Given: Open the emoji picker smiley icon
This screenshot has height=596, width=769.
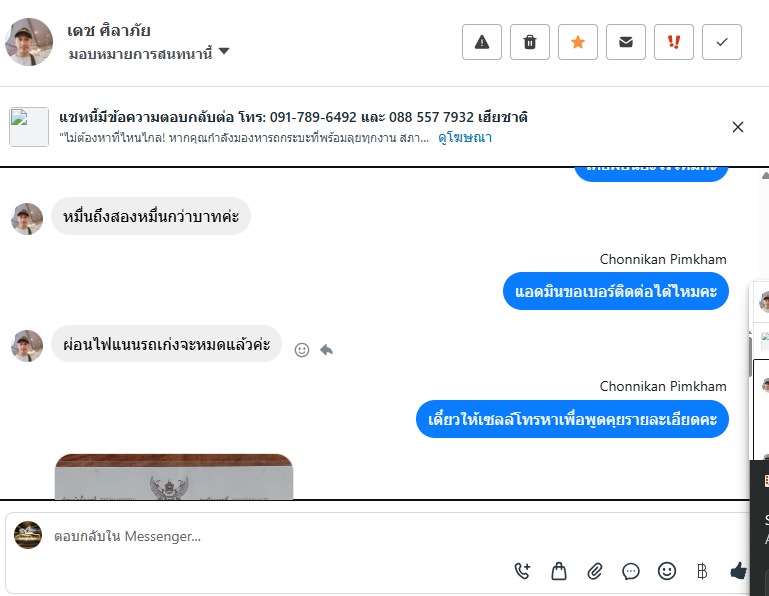Looking at the screenshot, I should pyautogui.click(x=666, y=571).
